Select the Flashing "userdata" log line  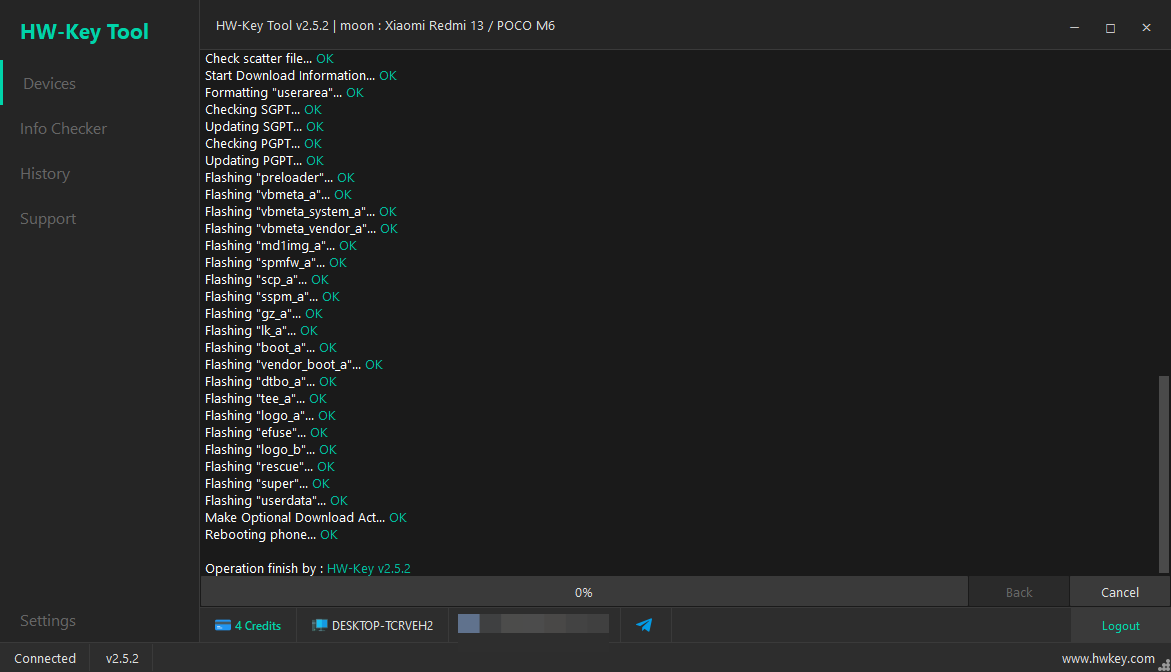(276, 501)
